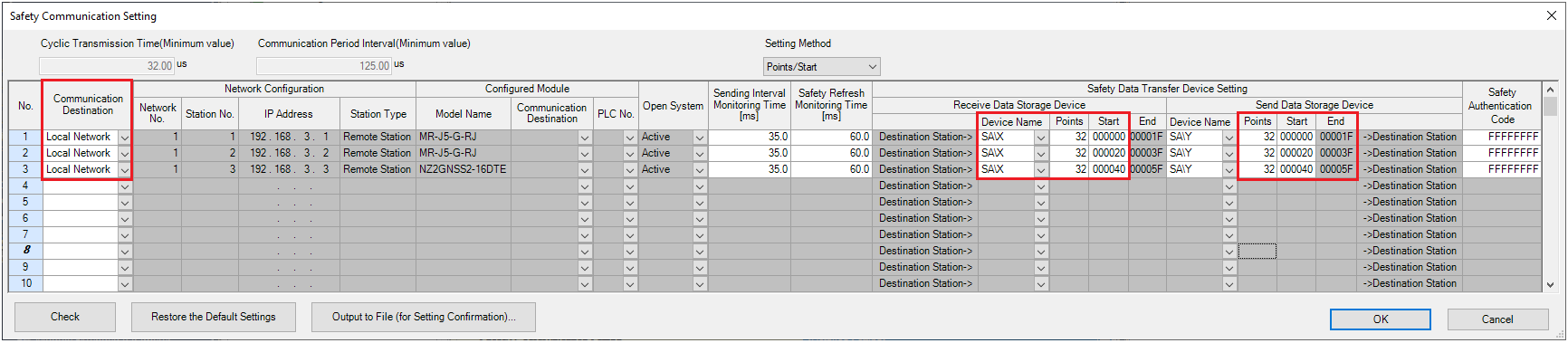1568x343 pixels.
Task: Select row 3 receive Start value 000040
Action: [1109, 170]
